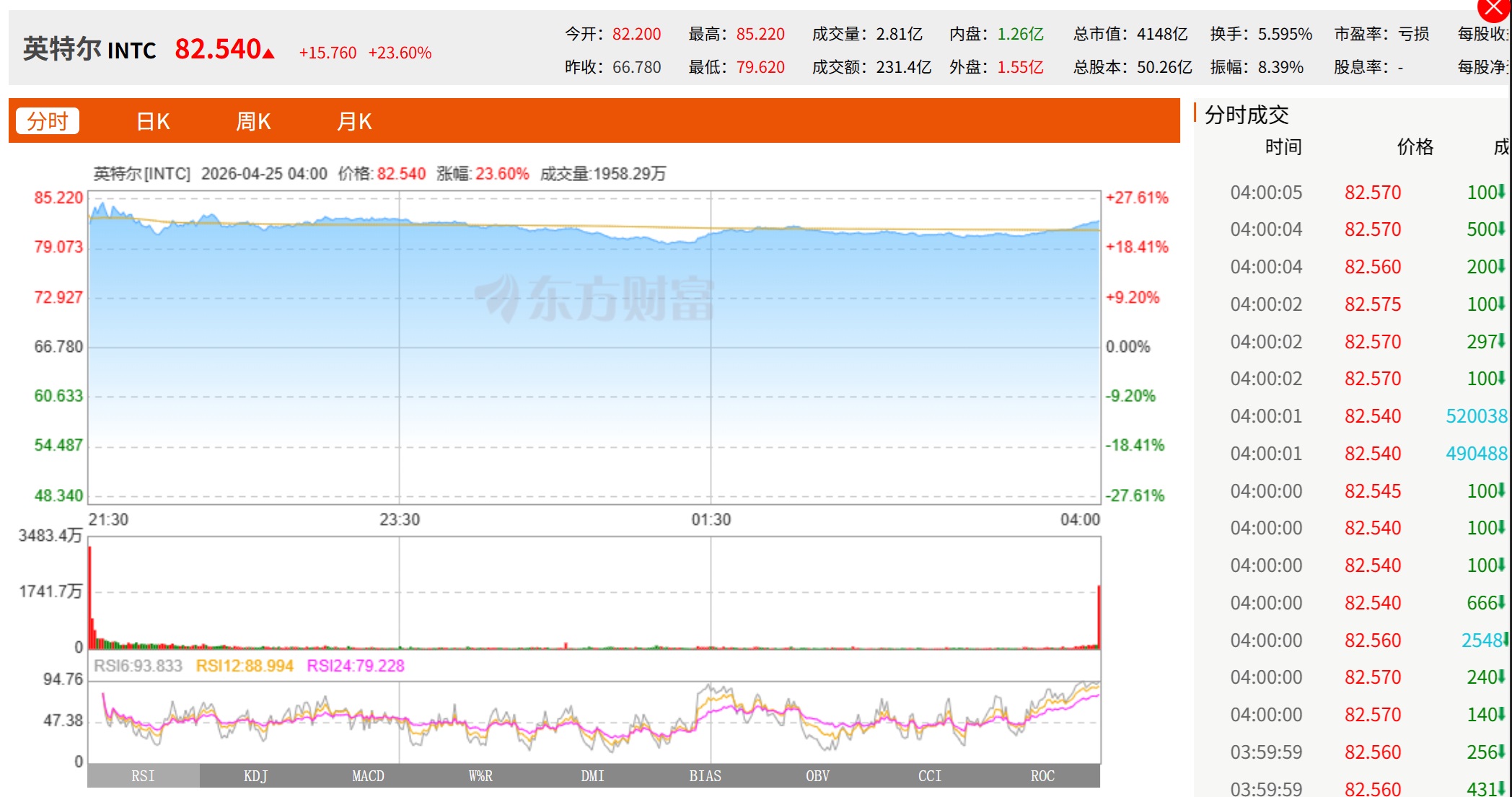
Task: Click the red up-arrow beside price 82.540
Action: tap(269, 53)
